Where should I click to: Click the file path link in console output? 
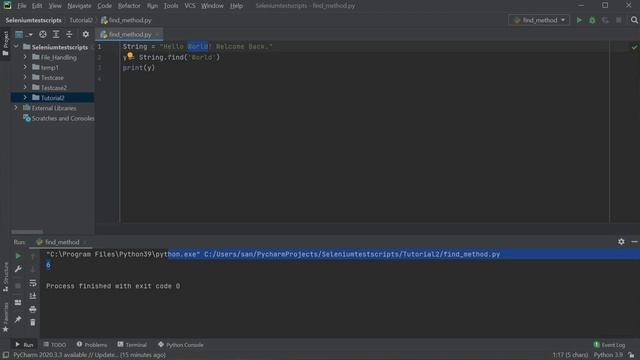point(352,254)
